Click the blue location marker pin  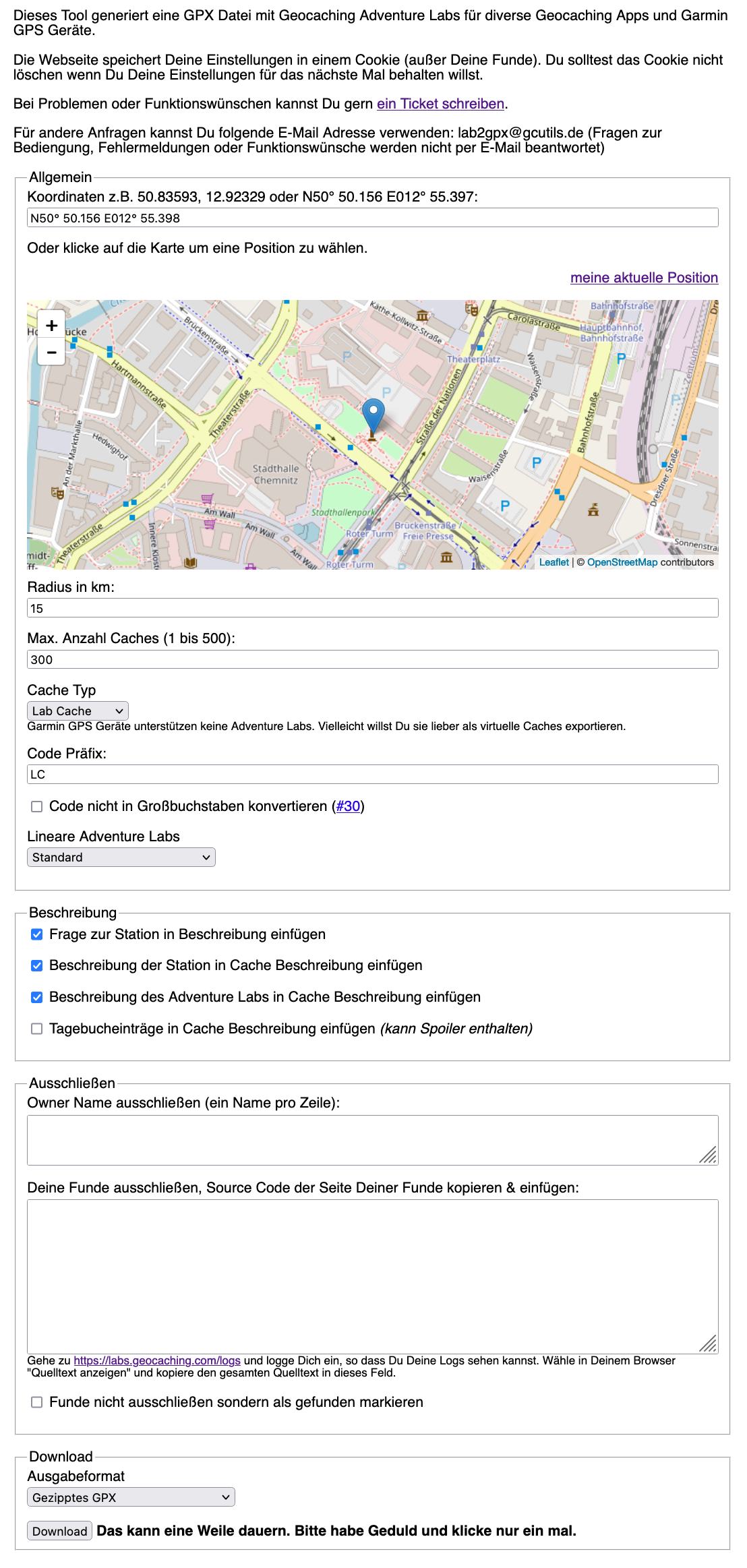373,415
